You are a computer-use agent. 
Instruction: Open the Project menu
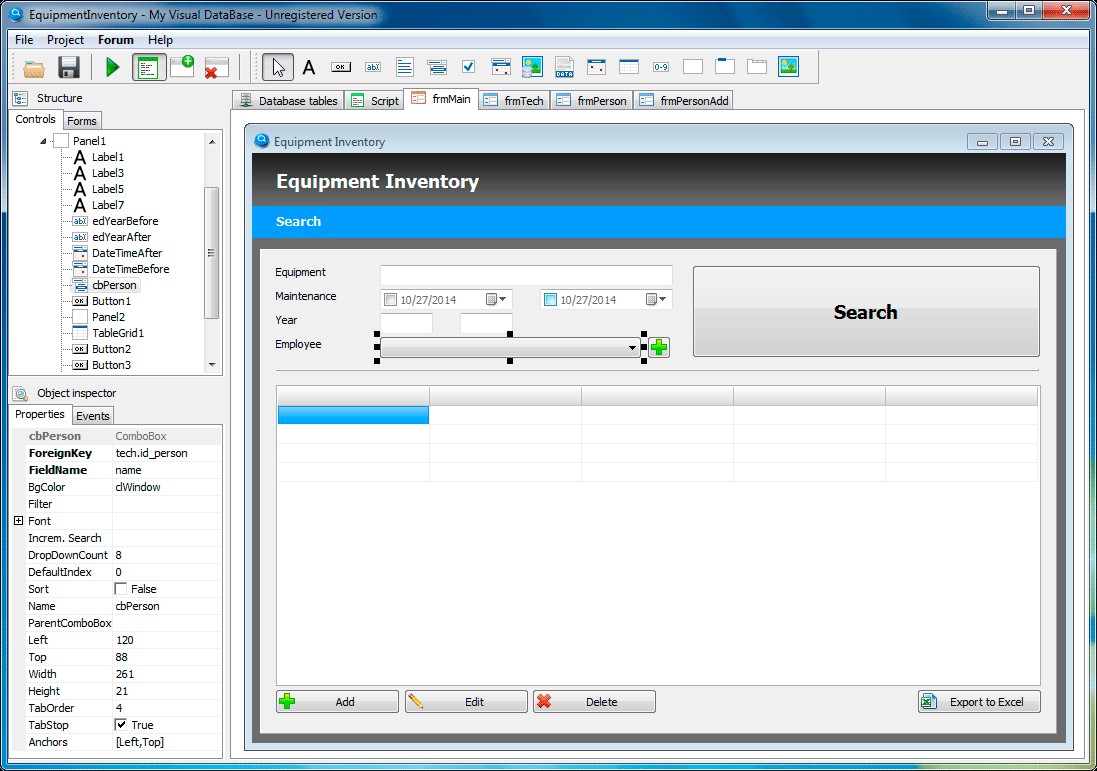pyautogui.click(x=65, y=40)
